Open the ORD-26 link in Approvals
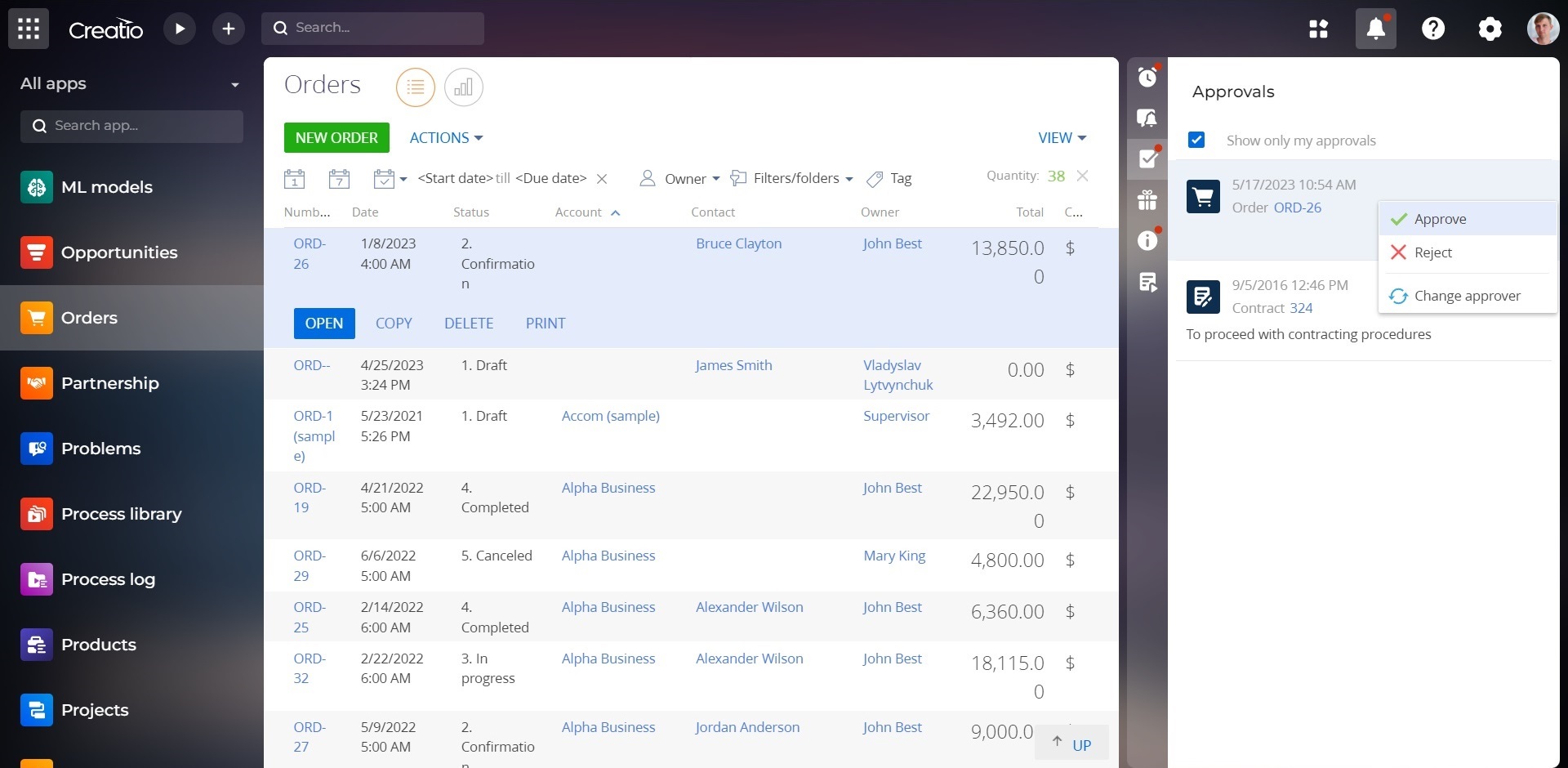The width and height of the screenshot is (1568, 768). click(x=1297, y=208)
